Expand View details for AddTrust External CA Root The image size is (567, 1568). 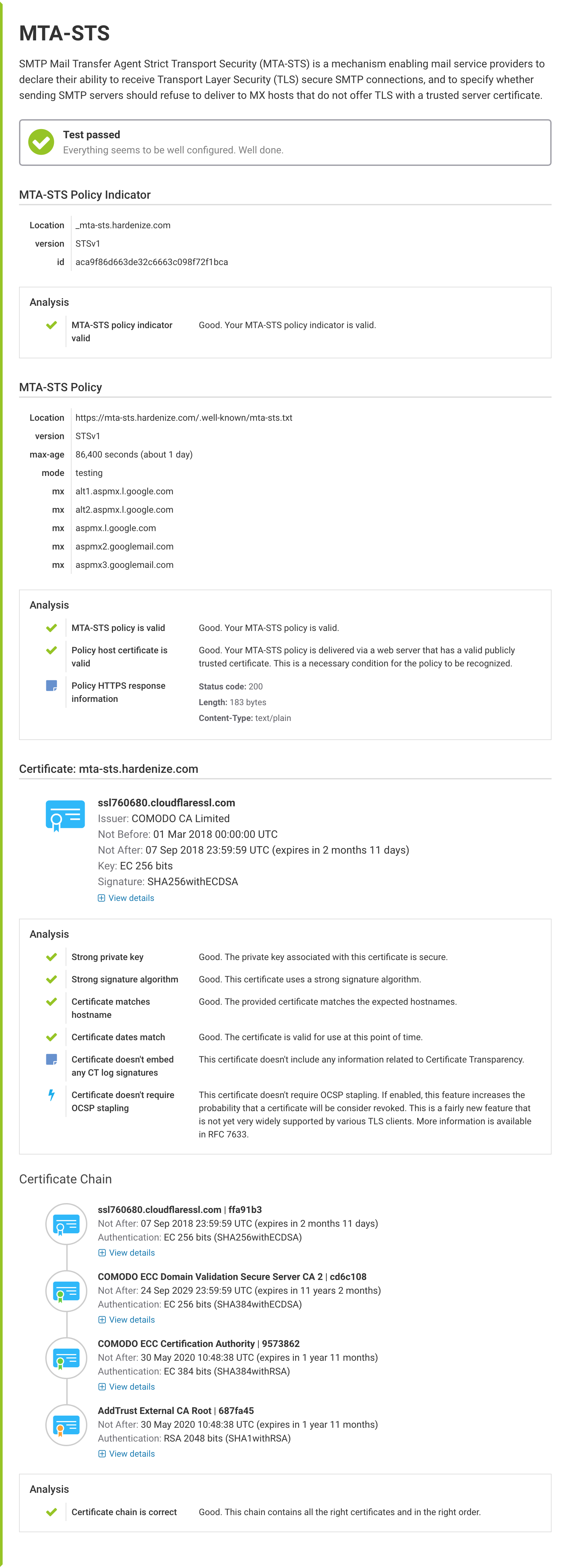(x=126, y=1454)
